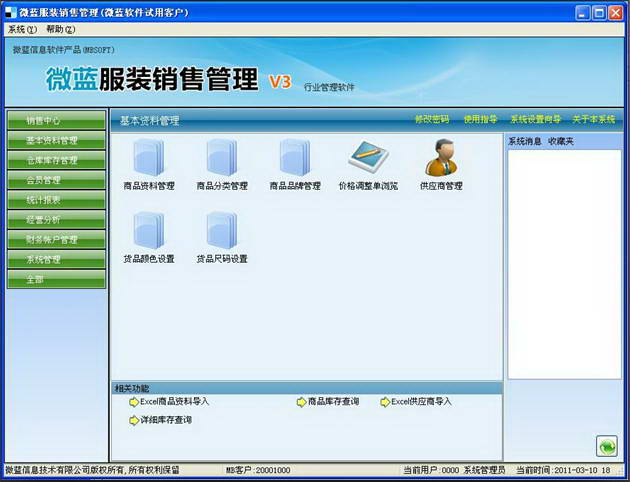Select 经营分析 in sidebar

coord(56,219)
